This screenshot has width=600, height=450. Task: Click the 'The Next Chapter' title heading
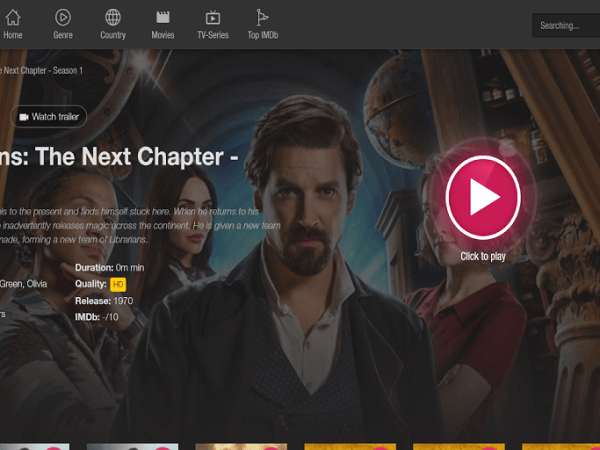pos(119,157)
